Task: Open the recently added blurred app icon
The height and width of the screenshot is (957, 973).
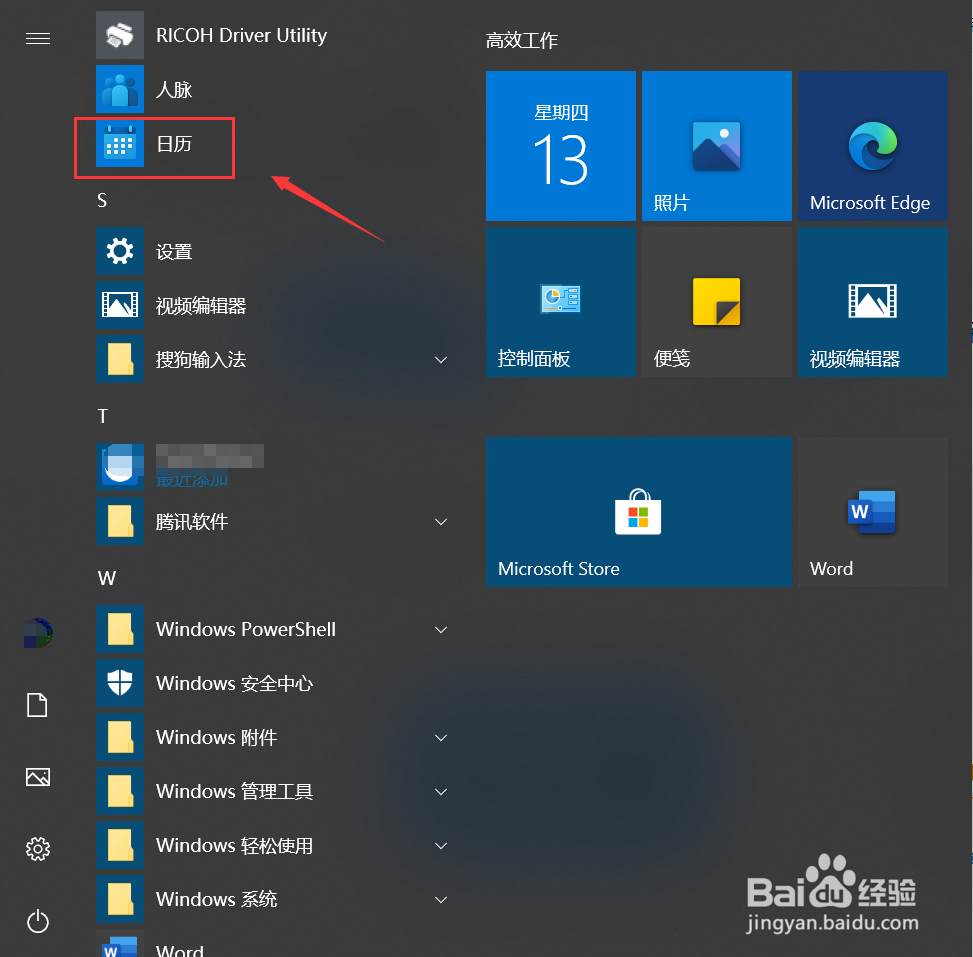Action: coord(120,467)
